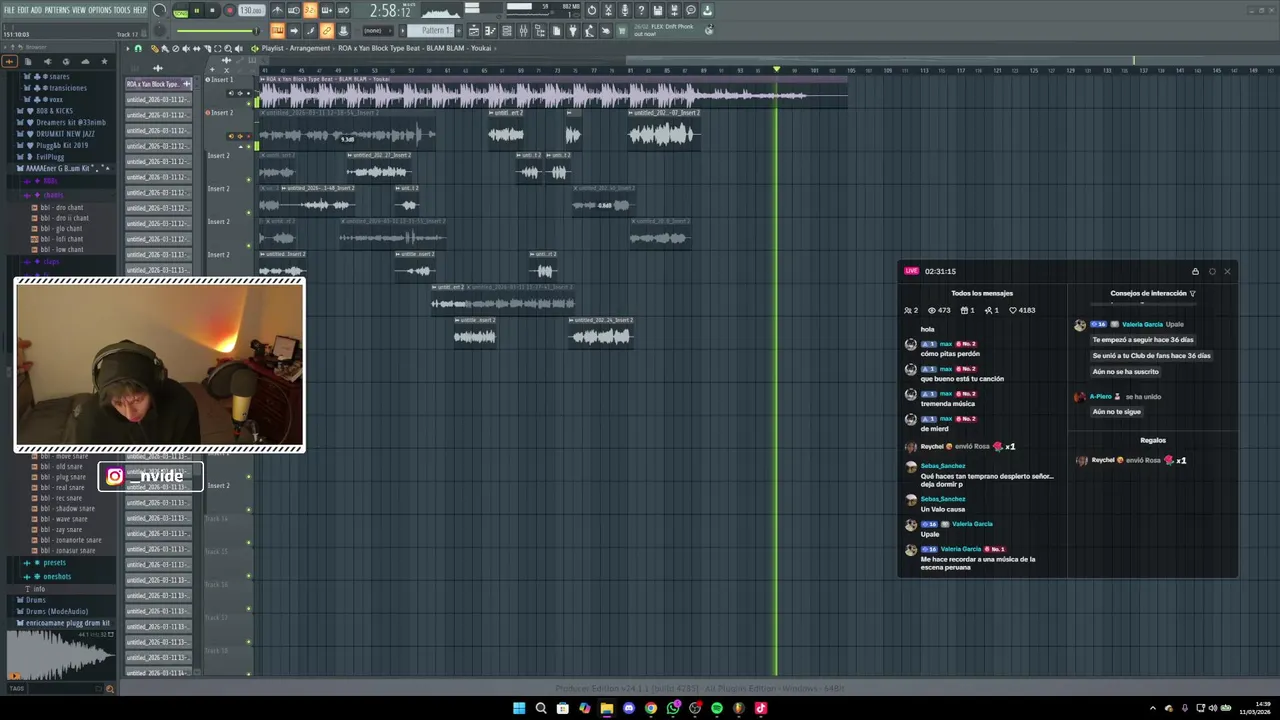Viewport: 1280px width, 720px height.
Task: Click the undo history icon in top toolbar
Action: [x=592, y=11]
